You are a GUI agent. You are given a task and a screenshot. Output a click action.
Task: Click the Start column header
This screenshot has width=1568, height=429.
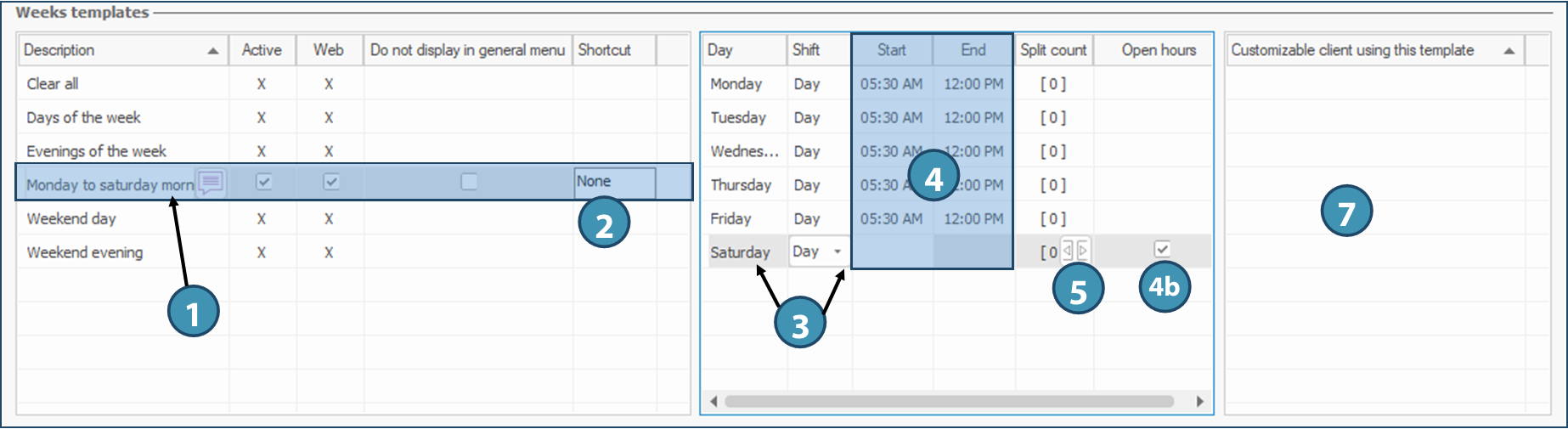point(892,50)
